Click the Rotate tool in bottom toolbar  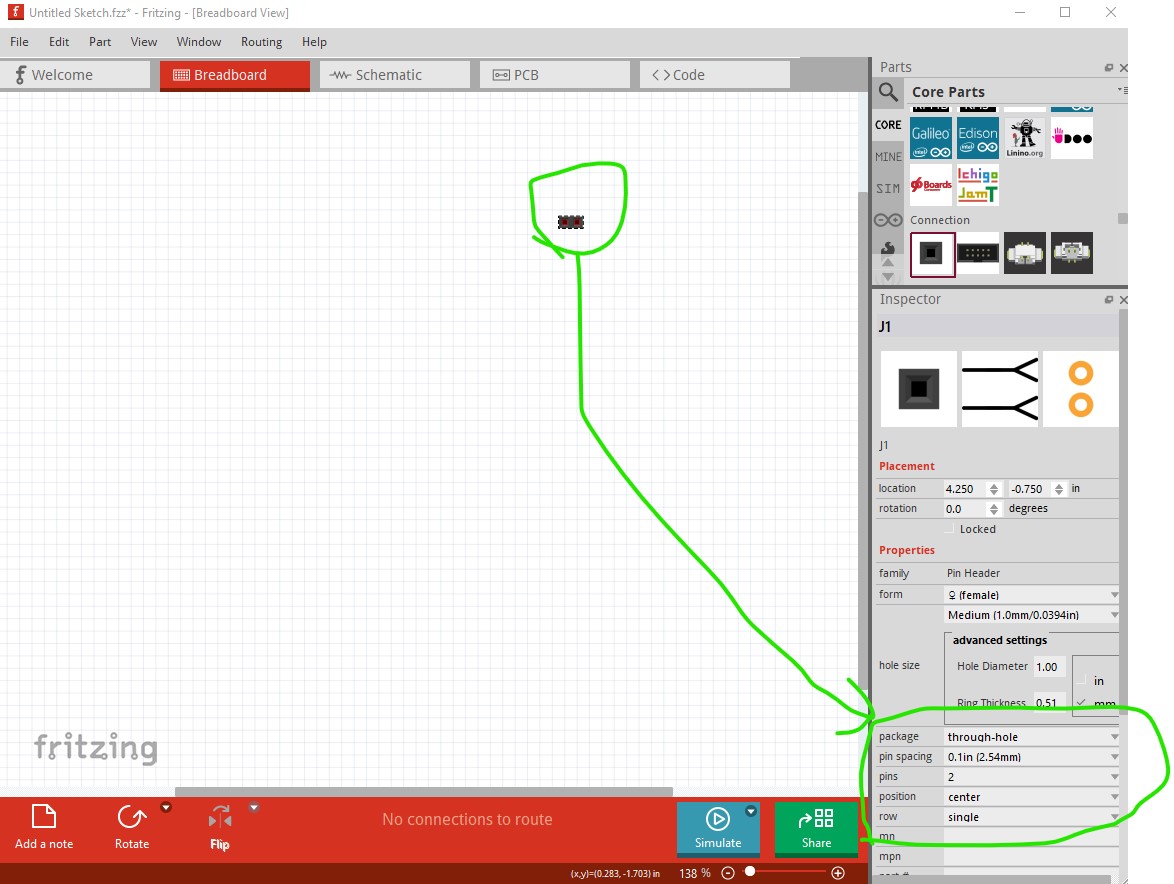[132, 827]
